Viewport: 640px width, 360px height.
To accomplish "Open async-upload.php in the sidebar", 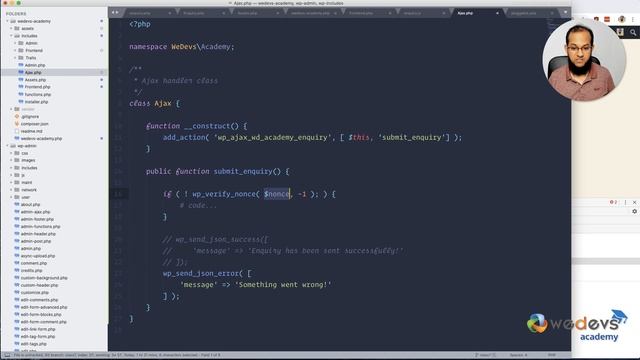I will click(38, 256).
